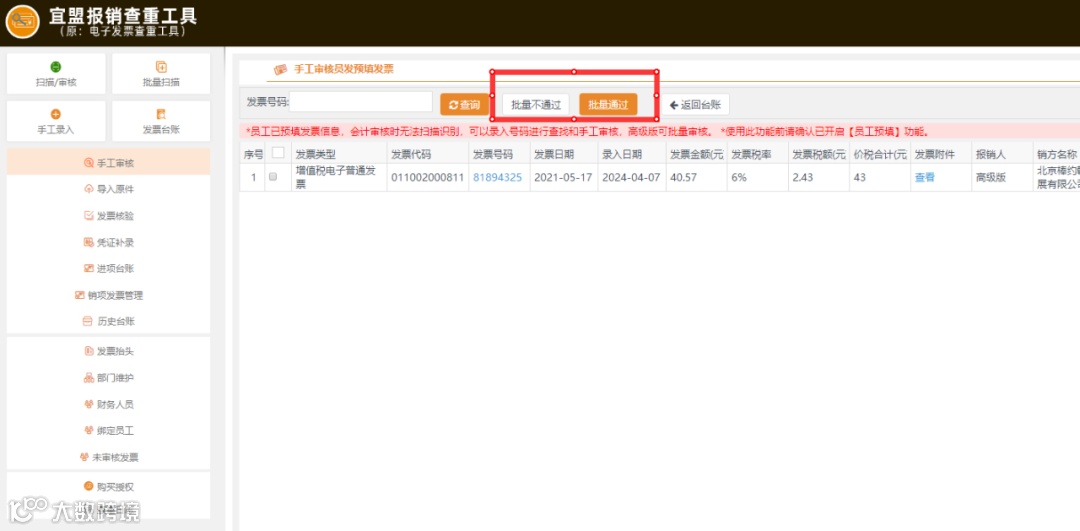Click the 发票税率 column header

click(x=751, y=154)
